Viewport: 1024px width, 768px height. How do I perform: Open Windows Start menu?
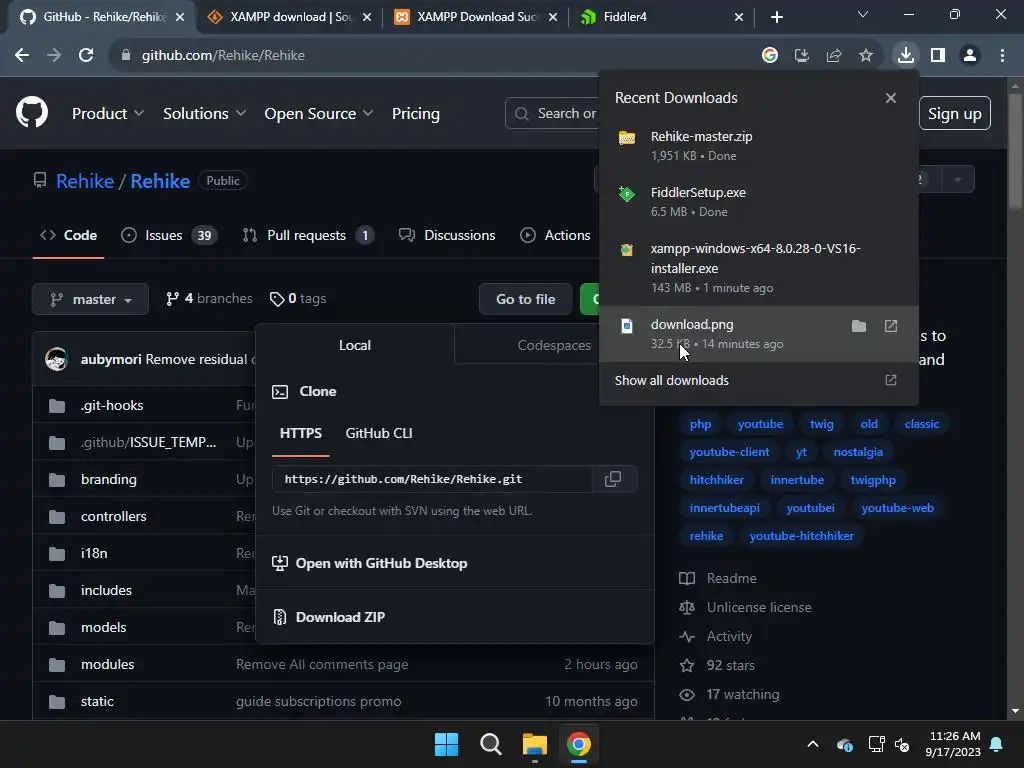click(447, 744)
